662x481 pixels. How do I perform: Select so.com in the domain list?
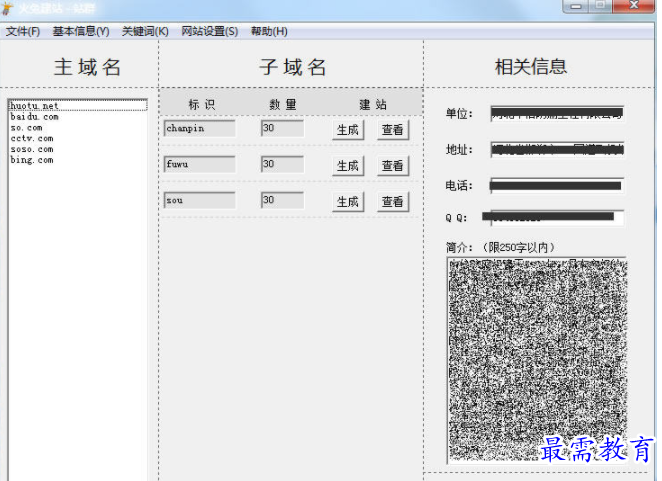tap(78, 128)
